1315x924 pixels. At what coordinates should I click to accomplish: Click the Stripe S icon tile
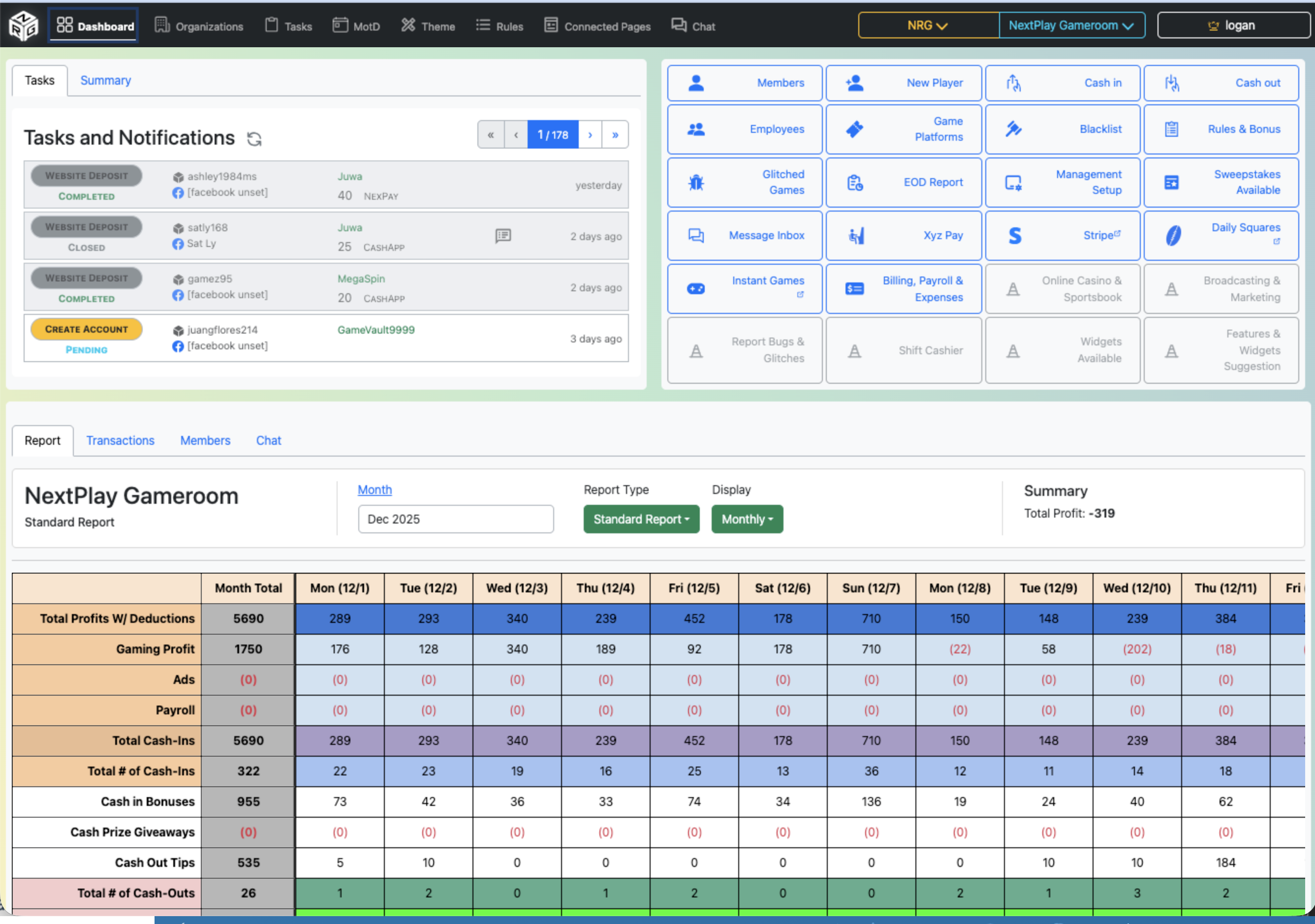coord(1014,235)
